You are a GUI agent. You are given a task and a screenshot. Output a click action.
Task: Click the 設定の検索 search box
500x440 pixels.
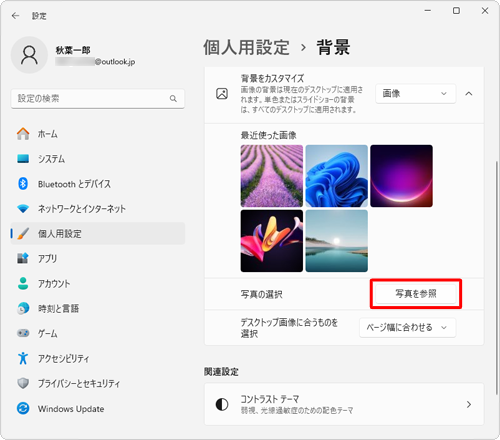(98, 99)
